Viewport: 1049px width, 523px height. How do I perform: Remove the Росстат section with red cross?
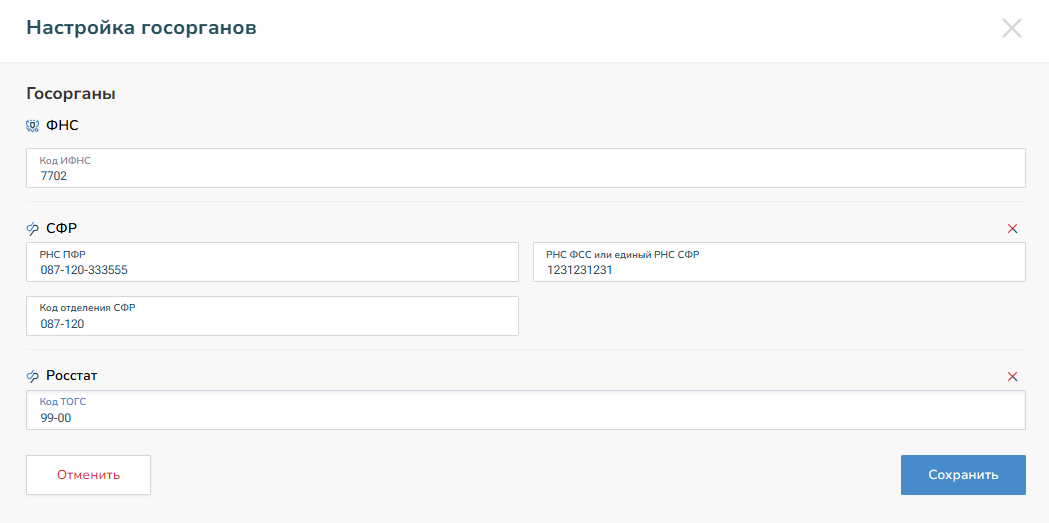pyautogui.click(x=1012, y=377)
